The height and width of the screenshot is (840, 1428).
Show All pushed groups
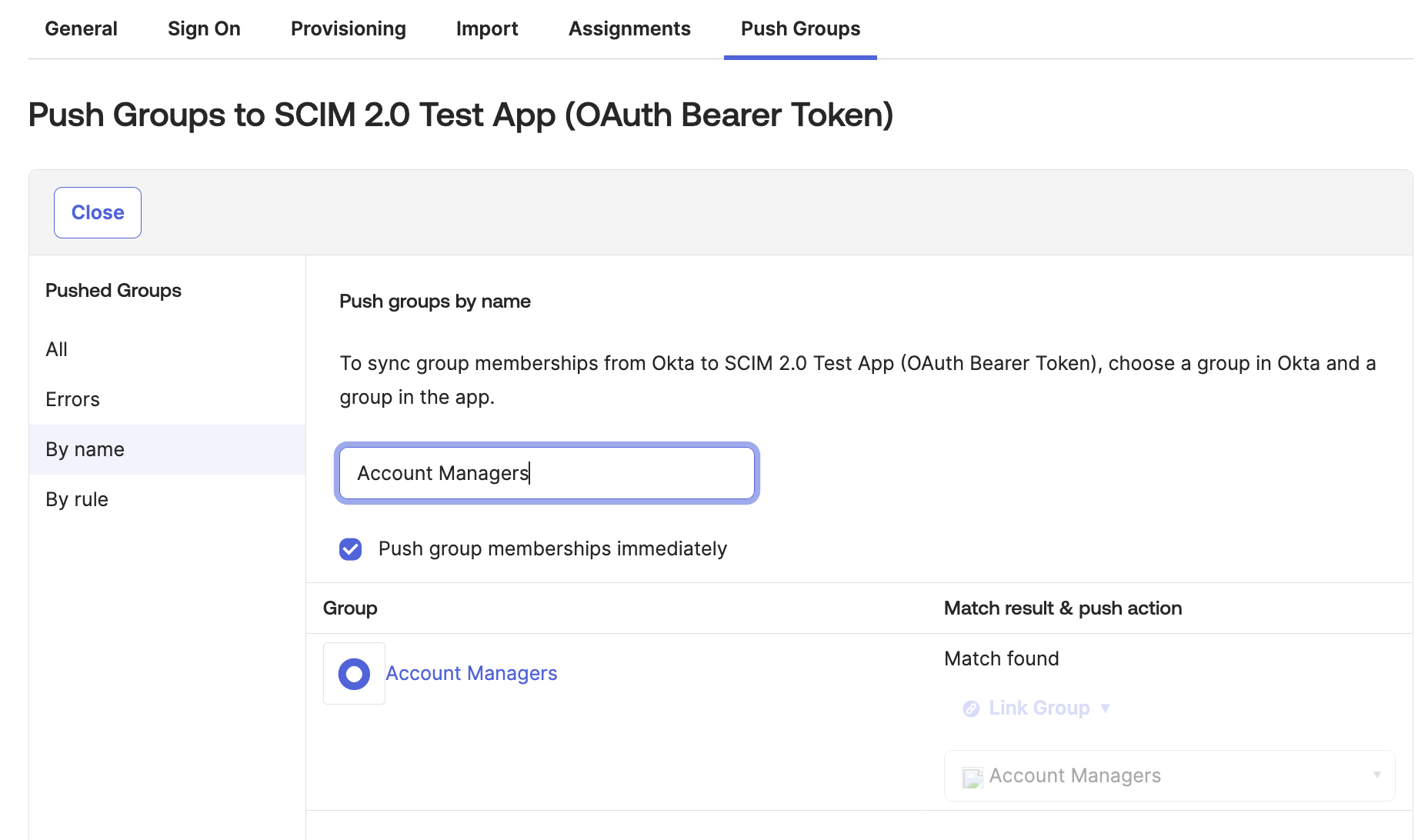coord(167,350)
